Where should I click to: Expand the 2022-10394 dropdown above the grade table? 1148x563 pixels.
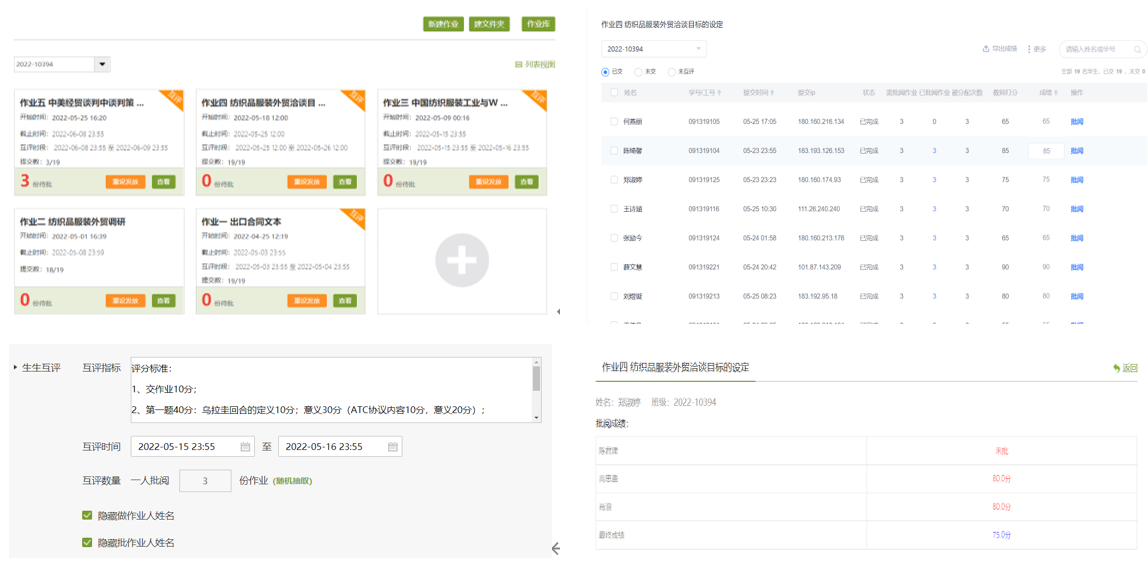point(697,49)
